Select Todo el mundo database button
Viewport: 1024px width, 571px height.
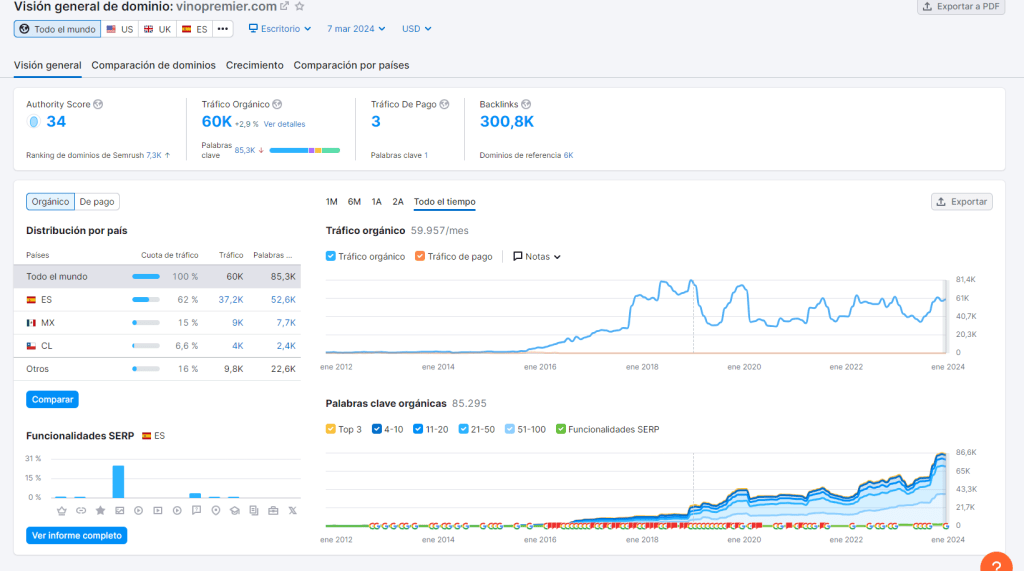57,29
